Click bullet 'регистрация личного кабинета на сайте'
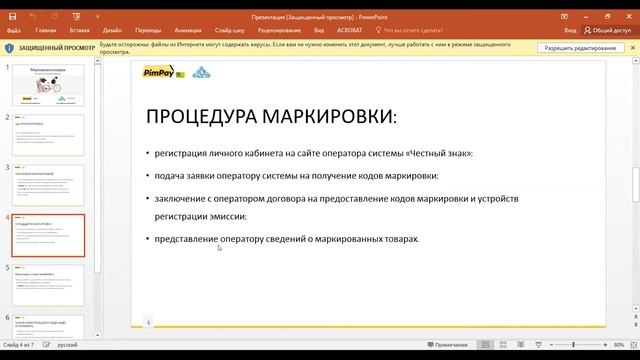The width and height of the screenshot is (640, 360). click(313, 153)
